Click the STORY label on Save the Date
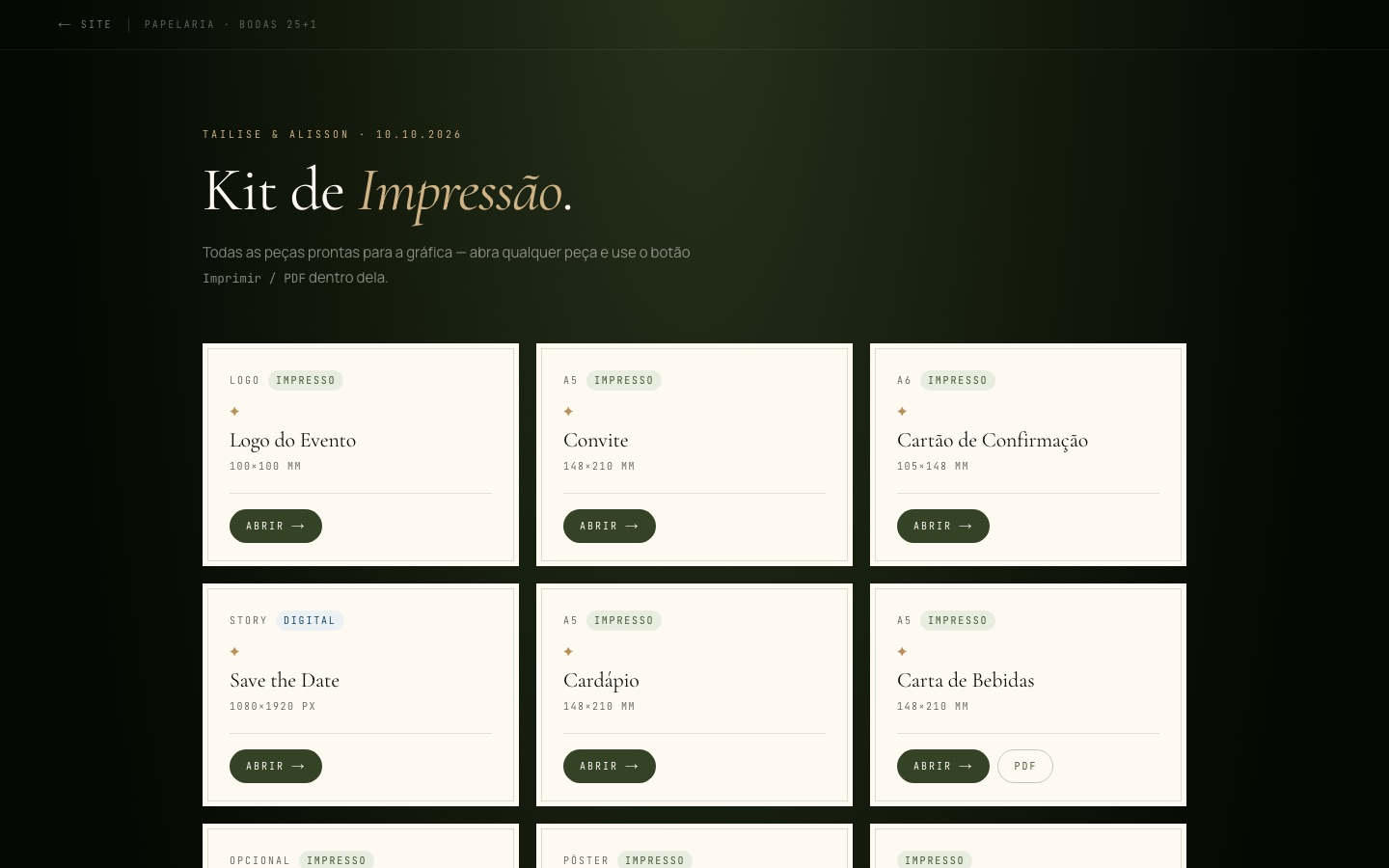The width and height of the screenshot is (1389, 868). point(248,620)
